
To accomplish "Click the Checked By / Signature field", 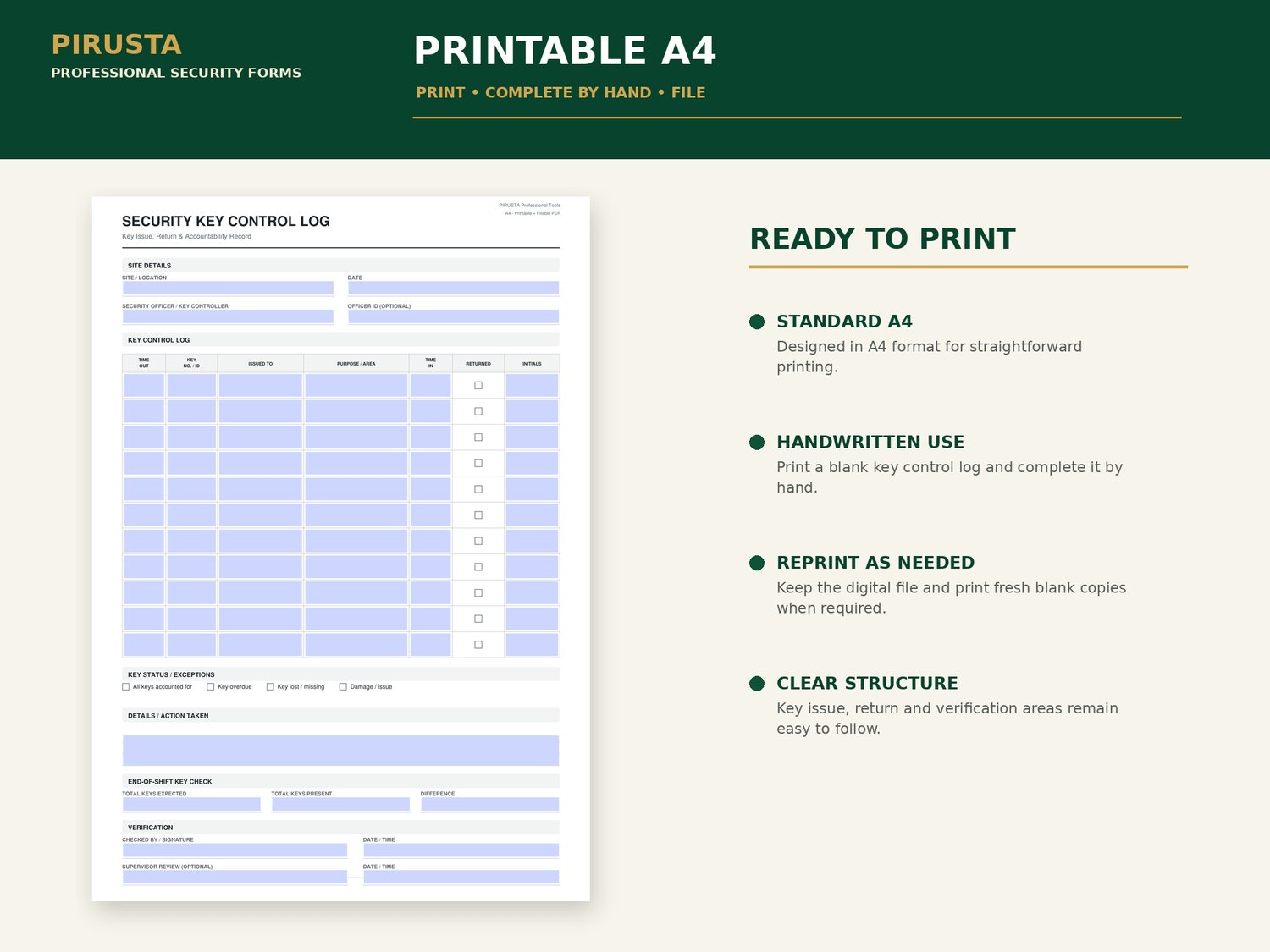I will tap(235, 850).
